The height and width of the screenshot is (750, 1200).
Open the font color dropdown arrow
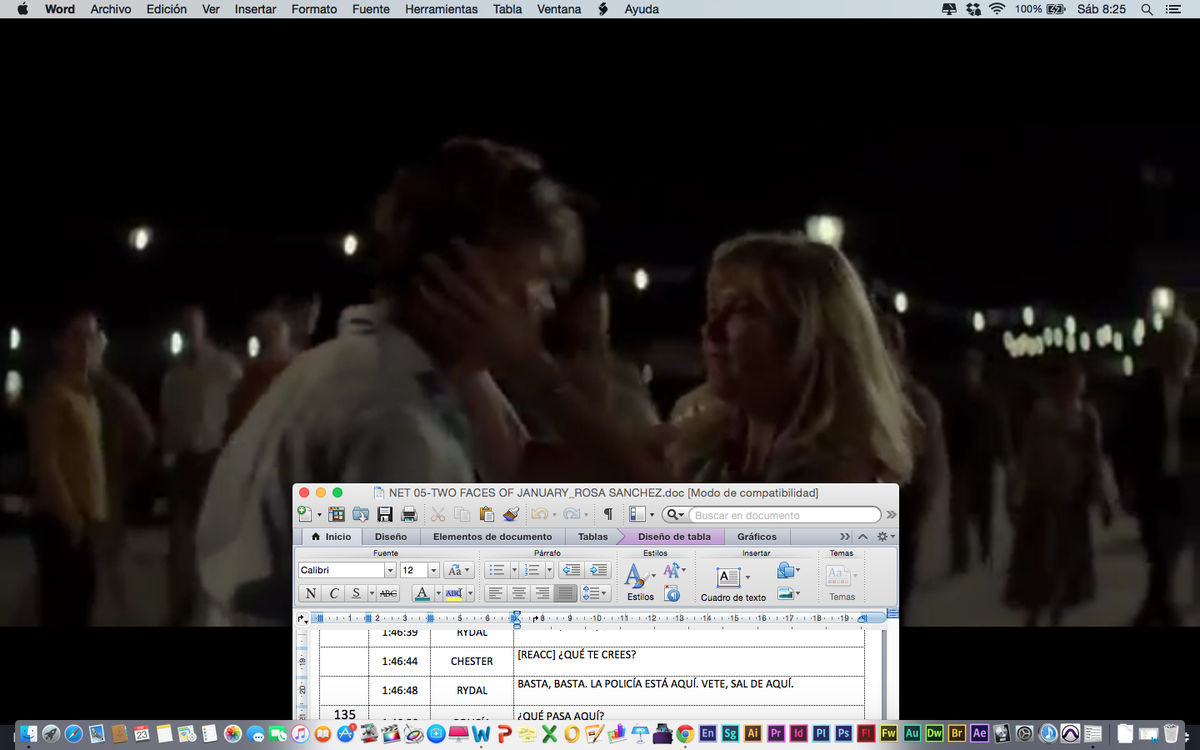pos(437,593)
